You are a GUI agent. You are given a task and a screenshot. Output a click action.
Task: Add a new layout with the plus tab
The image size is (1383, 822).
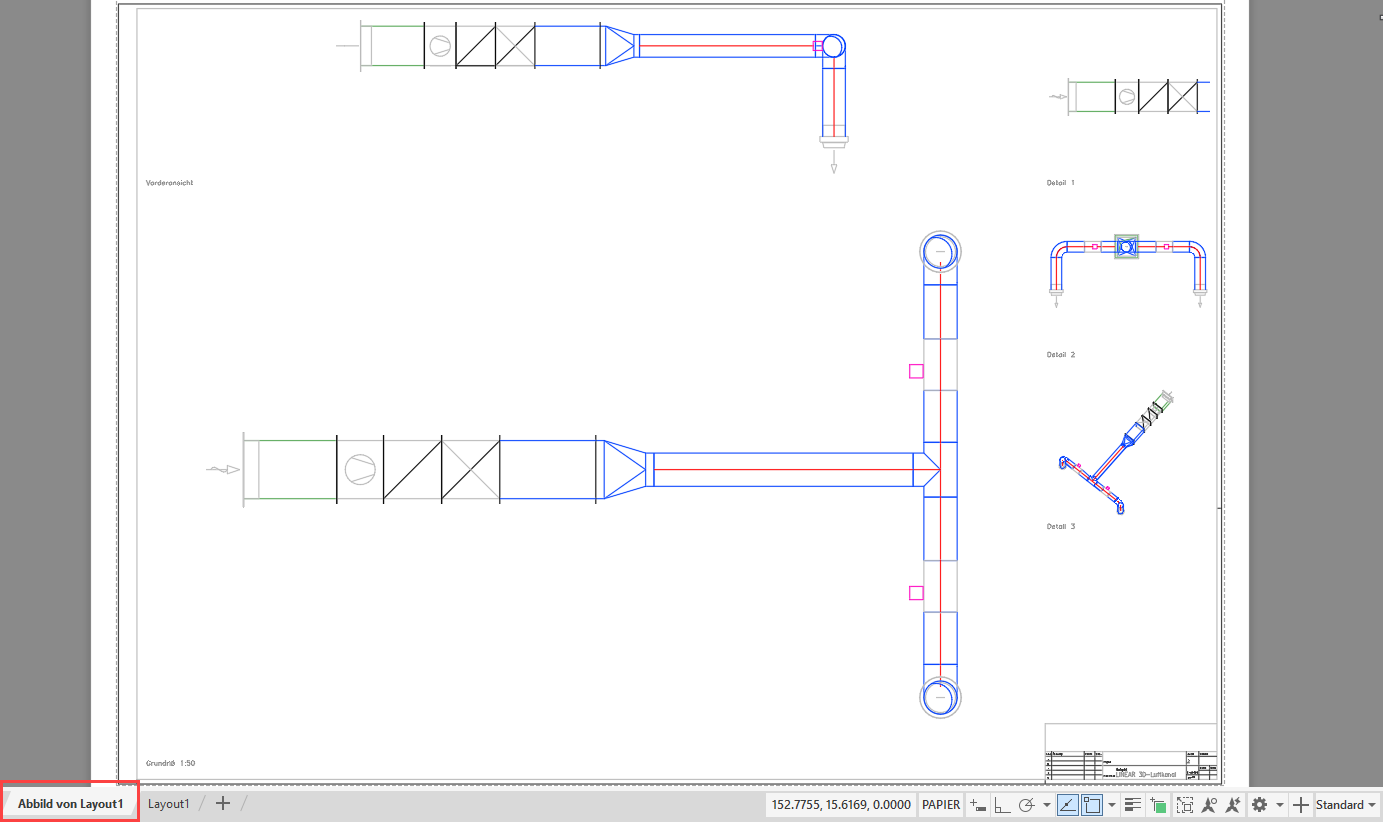click(x=223, y=804)
